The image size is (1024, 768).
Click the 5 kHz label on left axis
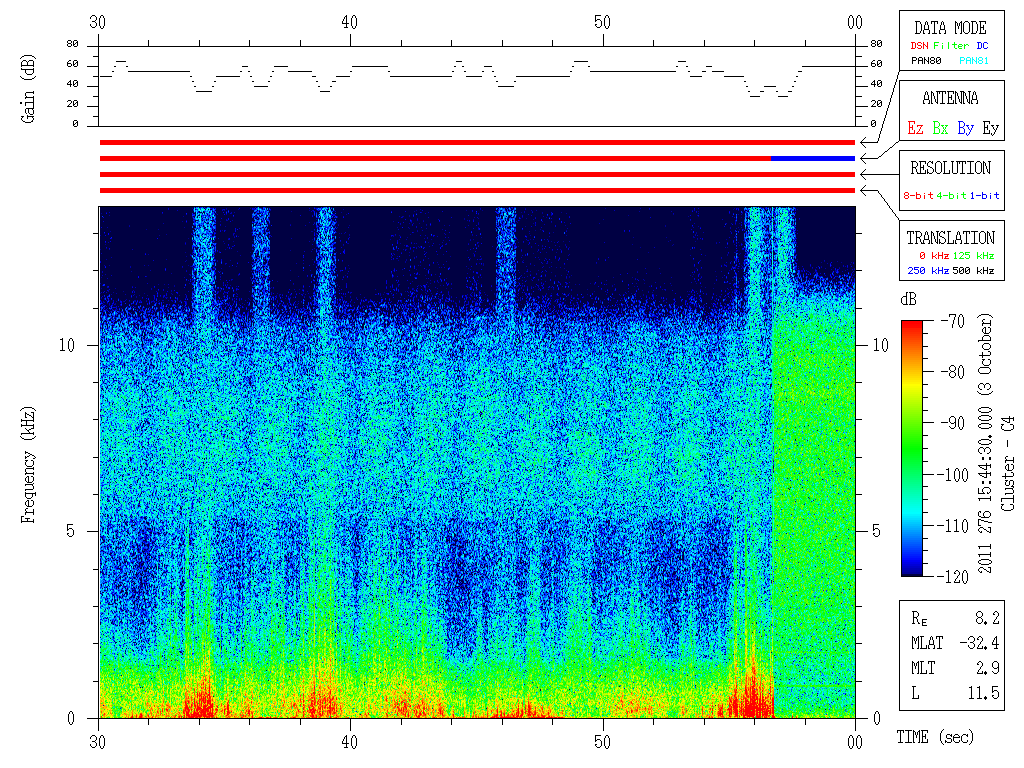pyautogui.click(x=71, y=531)
